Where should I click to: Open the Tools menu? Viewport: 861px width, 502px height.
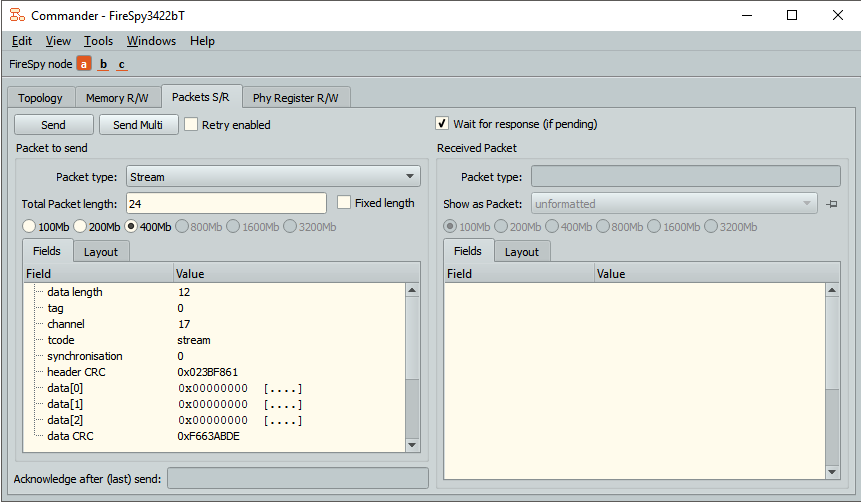98,41
